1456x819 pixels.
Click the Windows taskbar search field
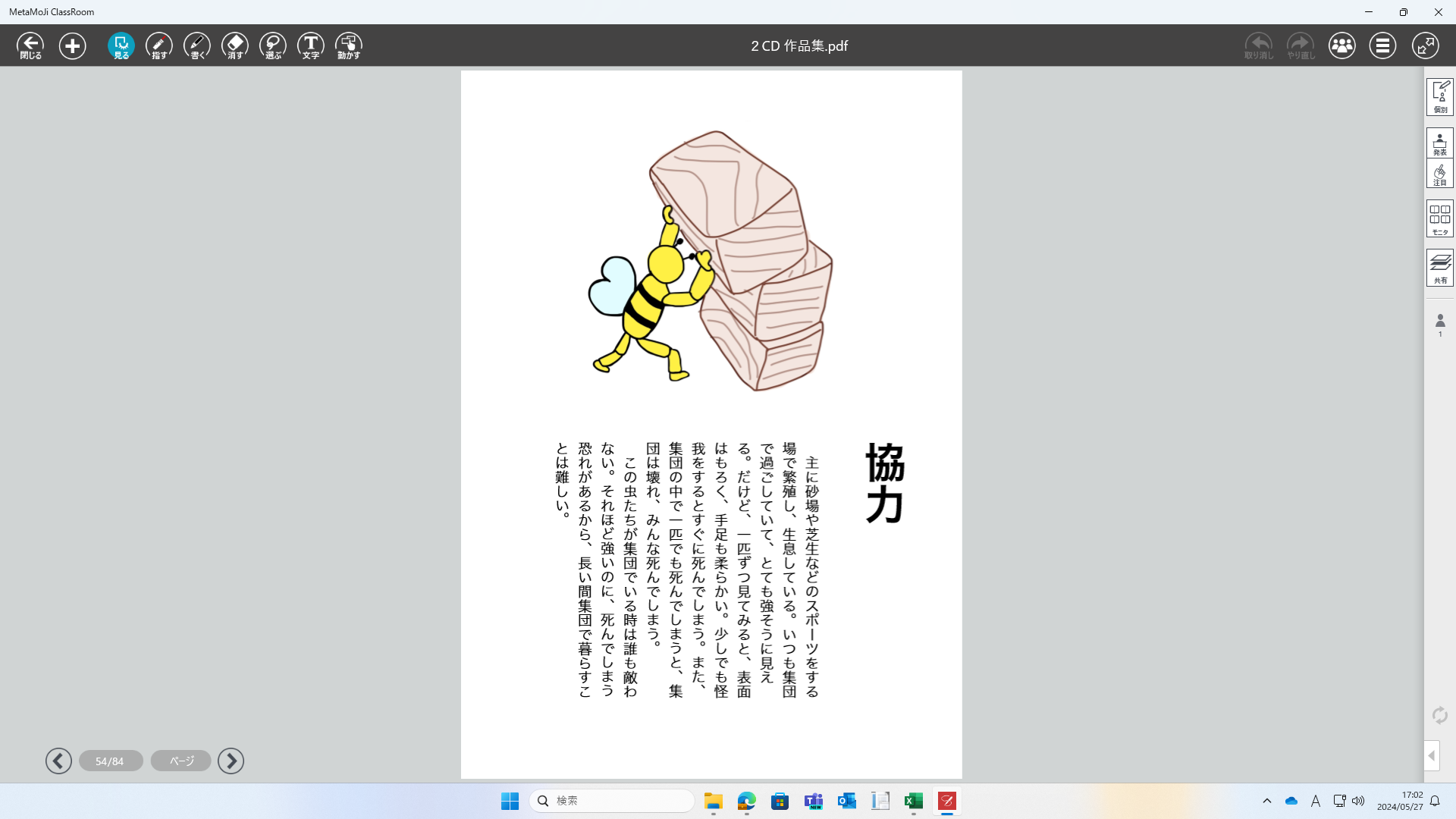[611, 801]
